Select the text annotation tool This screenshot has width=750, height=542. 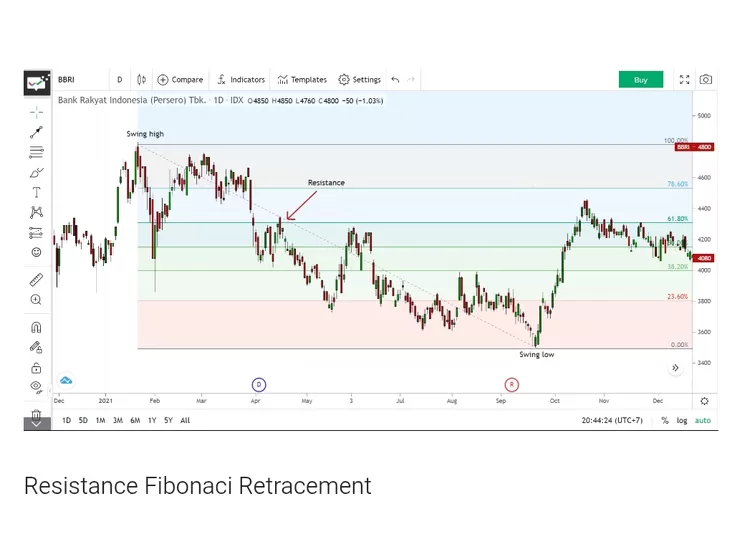pos(36,192)
